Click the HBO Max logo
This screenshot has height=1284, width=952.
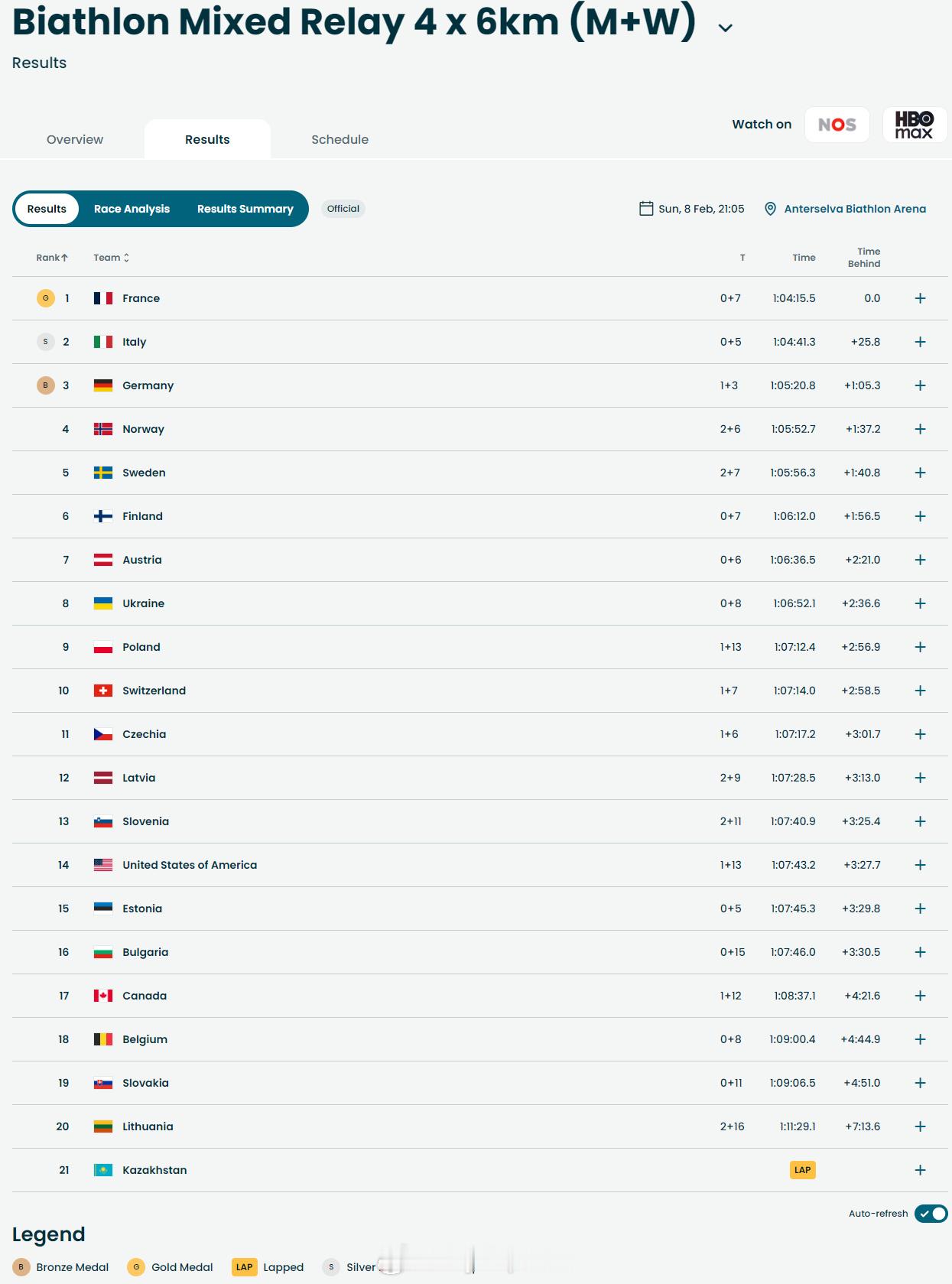coord(914,125)
